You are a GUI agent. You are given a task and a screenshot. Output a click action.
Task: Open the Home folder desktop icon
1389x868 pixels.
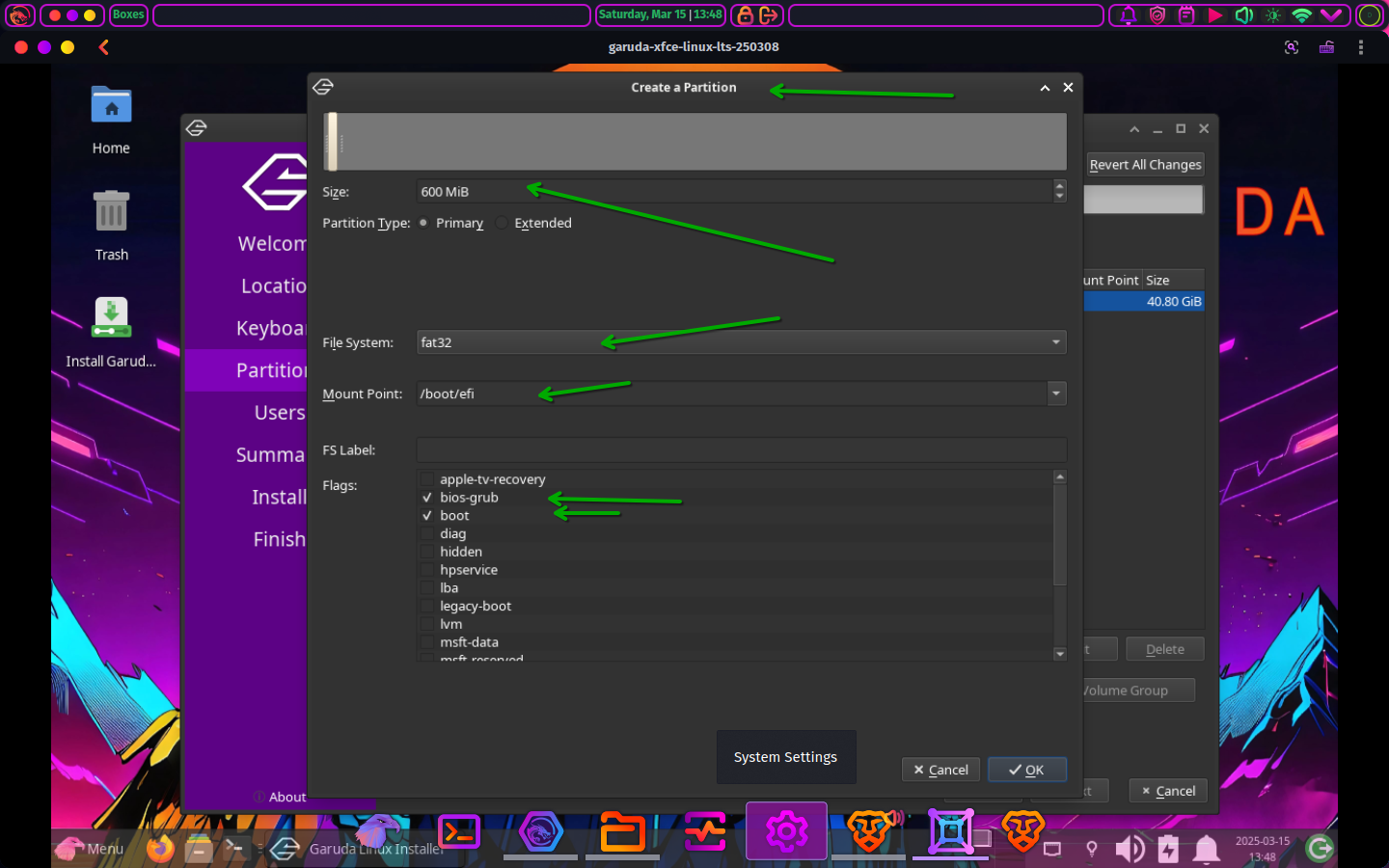coord(111,106)
